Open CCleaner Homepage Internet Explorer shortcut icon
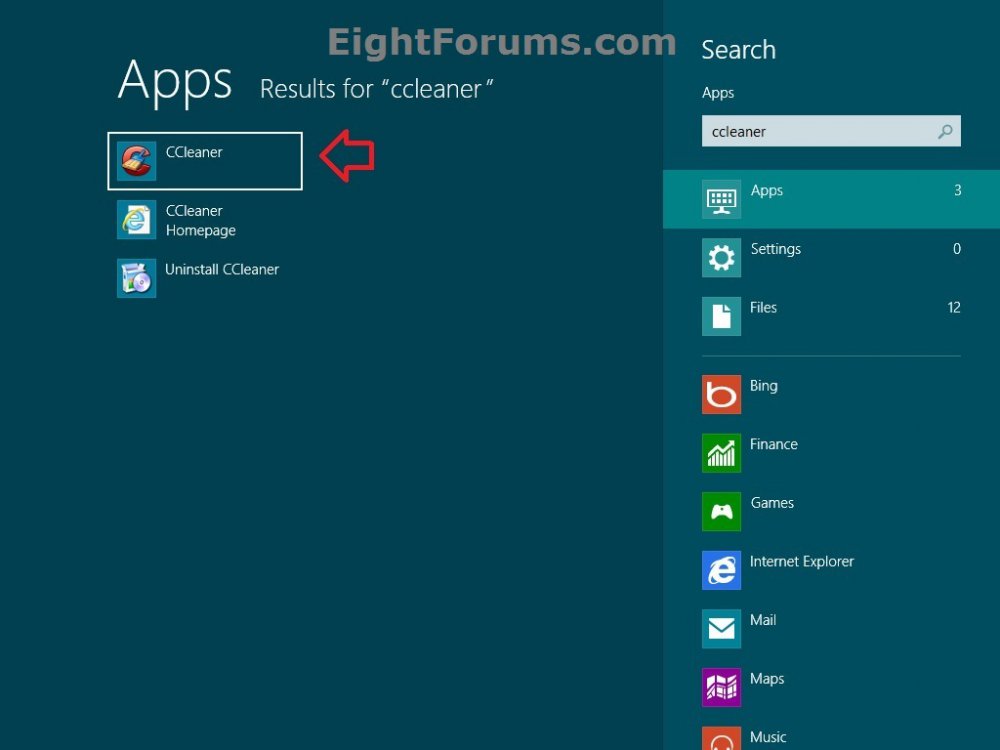This screenshot has width=1000, height=750. (x=136, y=219)
